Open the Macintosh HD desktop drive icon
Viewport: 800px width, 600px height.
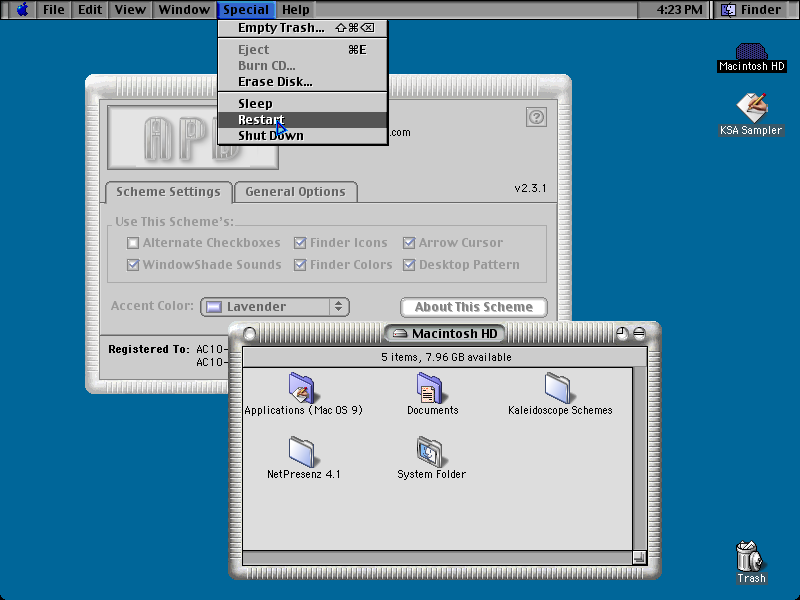coord(751,51)
